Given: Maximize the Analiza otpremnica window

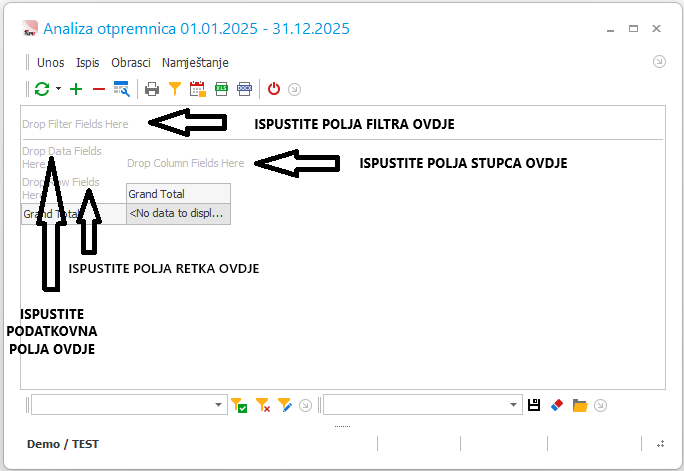Looking at the screenshot, I should [x=633, y=29].
